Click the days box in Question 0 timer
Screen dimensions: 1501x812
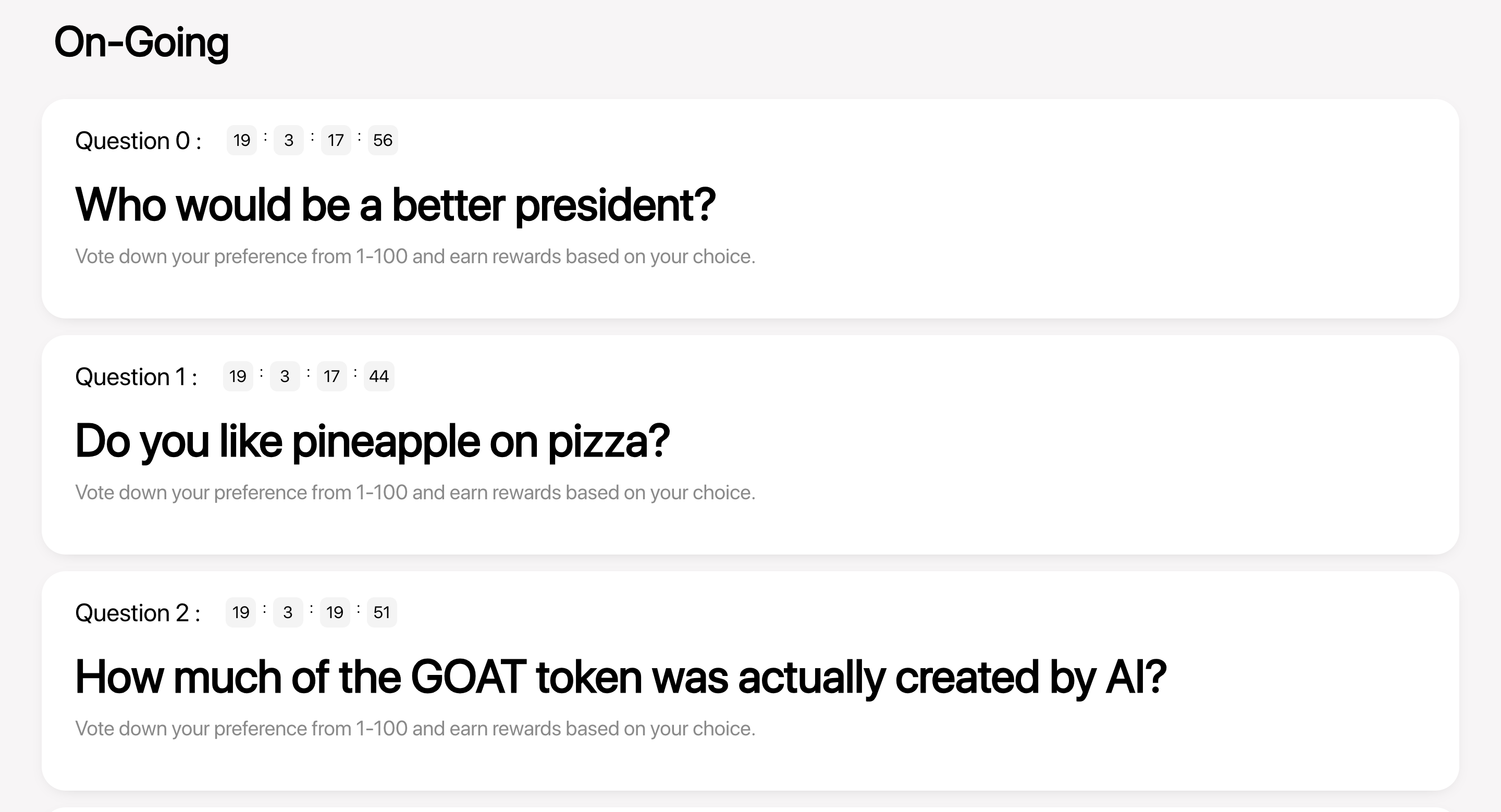[241, 140]
